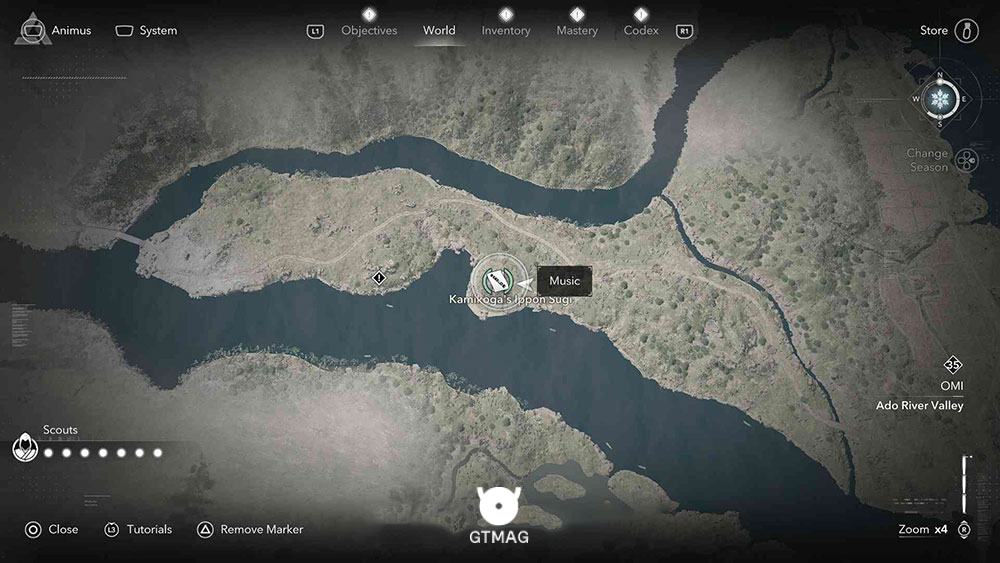Click the level 35 region diamond icon

tap(952, 365)
